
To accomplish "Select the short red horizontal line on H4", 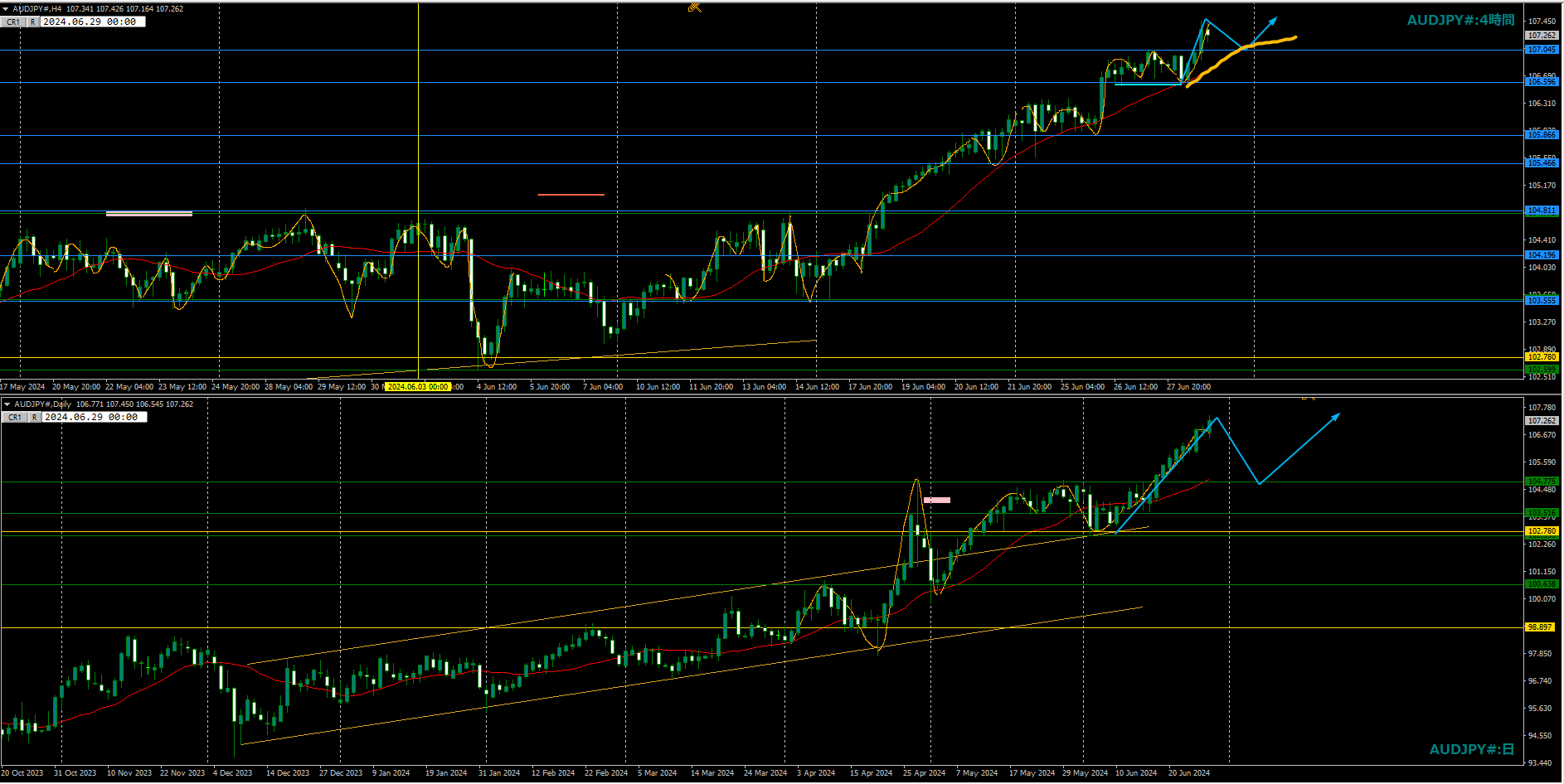I will (x=571, y=195).
